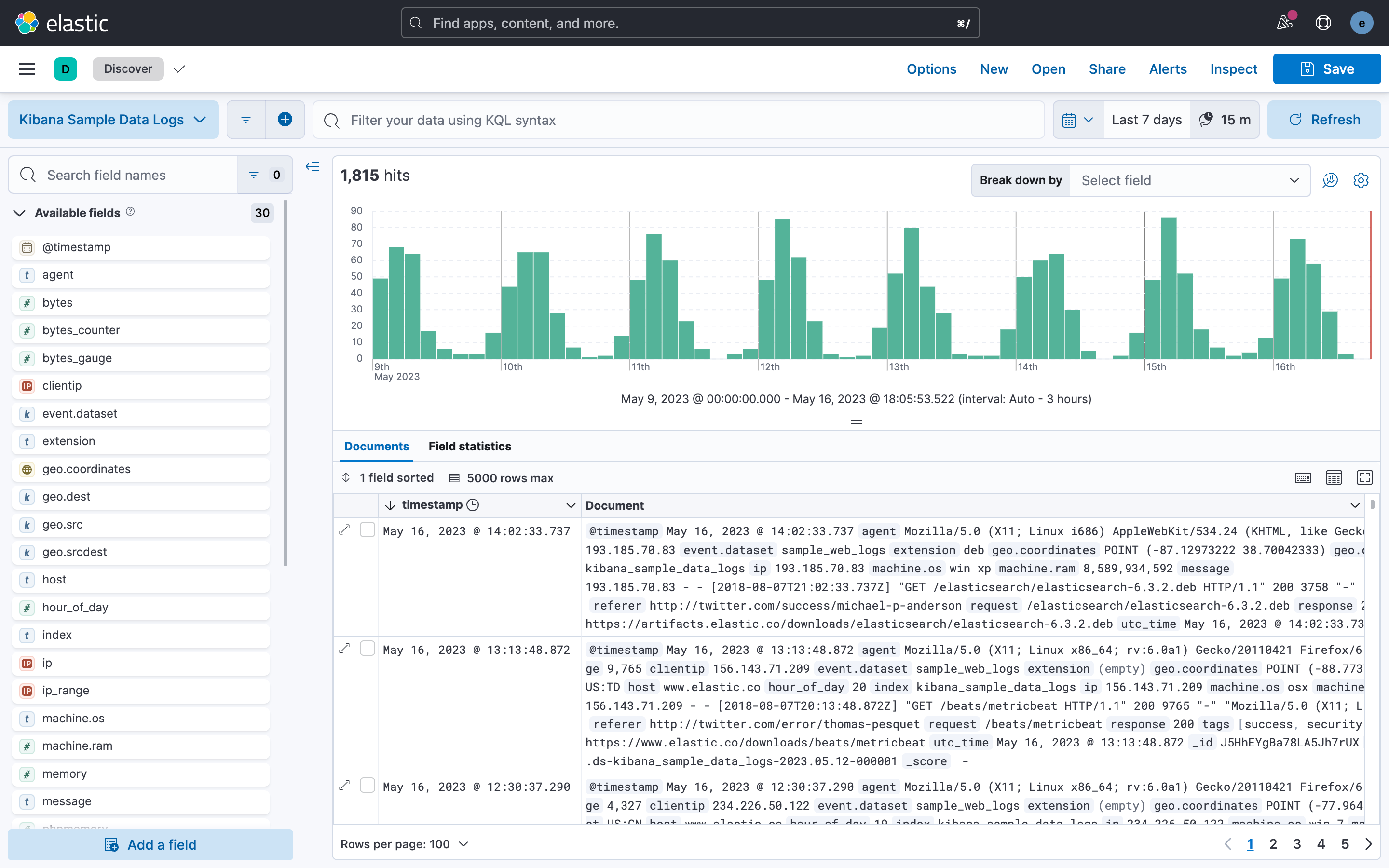Open the display options density icon

click(x=1334, y=477)
